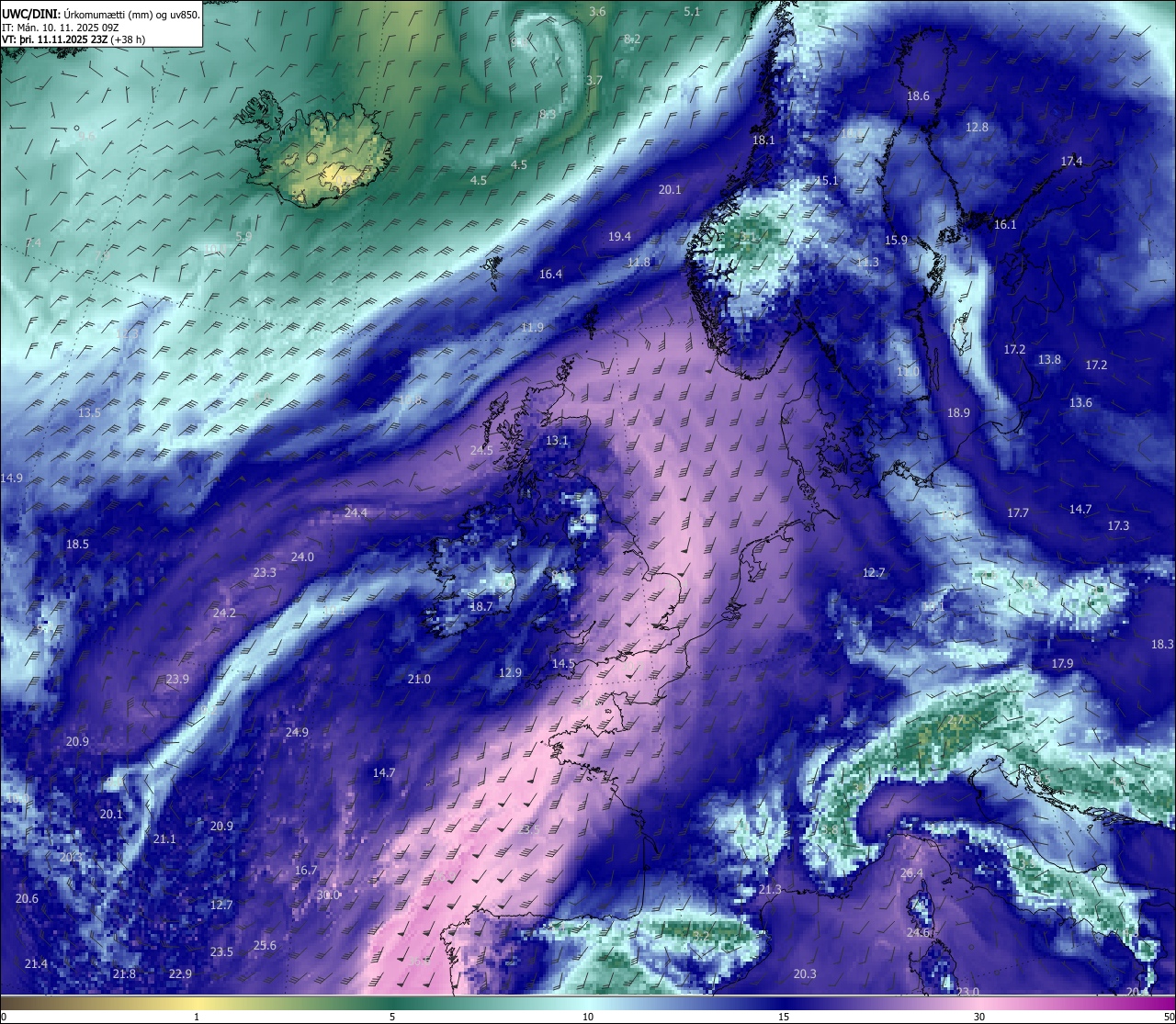1176x1024 pixels.
Task: Click the 13.1 value over Scotland
Action: 557,440
